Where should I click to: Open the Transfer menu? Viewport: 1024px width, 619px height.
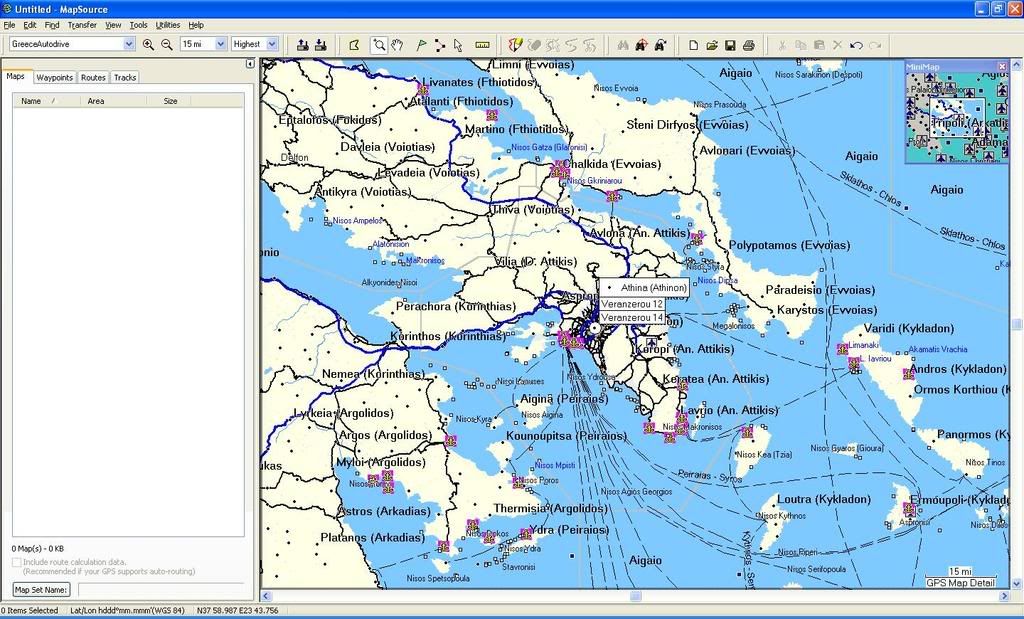(82, 25)
